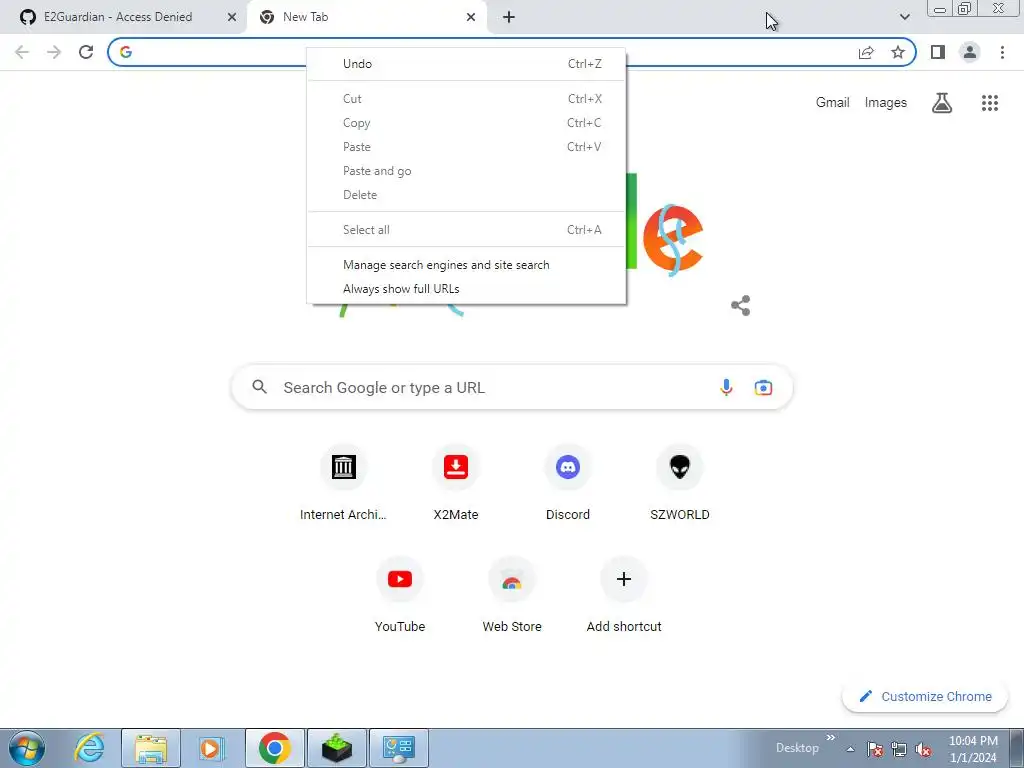This screenshot has width=1024, height=768.
Task: Search by image with the camera icon
Action: click(763, 387)
